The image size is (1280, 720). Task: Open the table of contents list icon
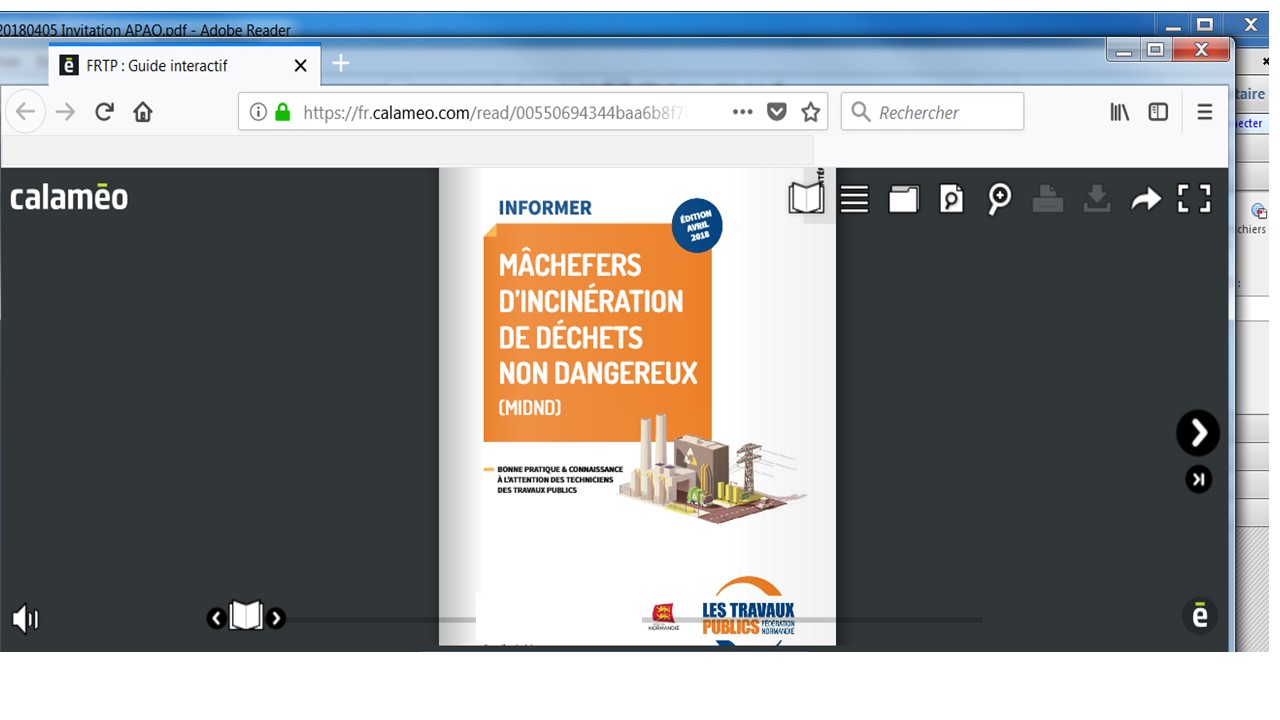tap(854, 199)
